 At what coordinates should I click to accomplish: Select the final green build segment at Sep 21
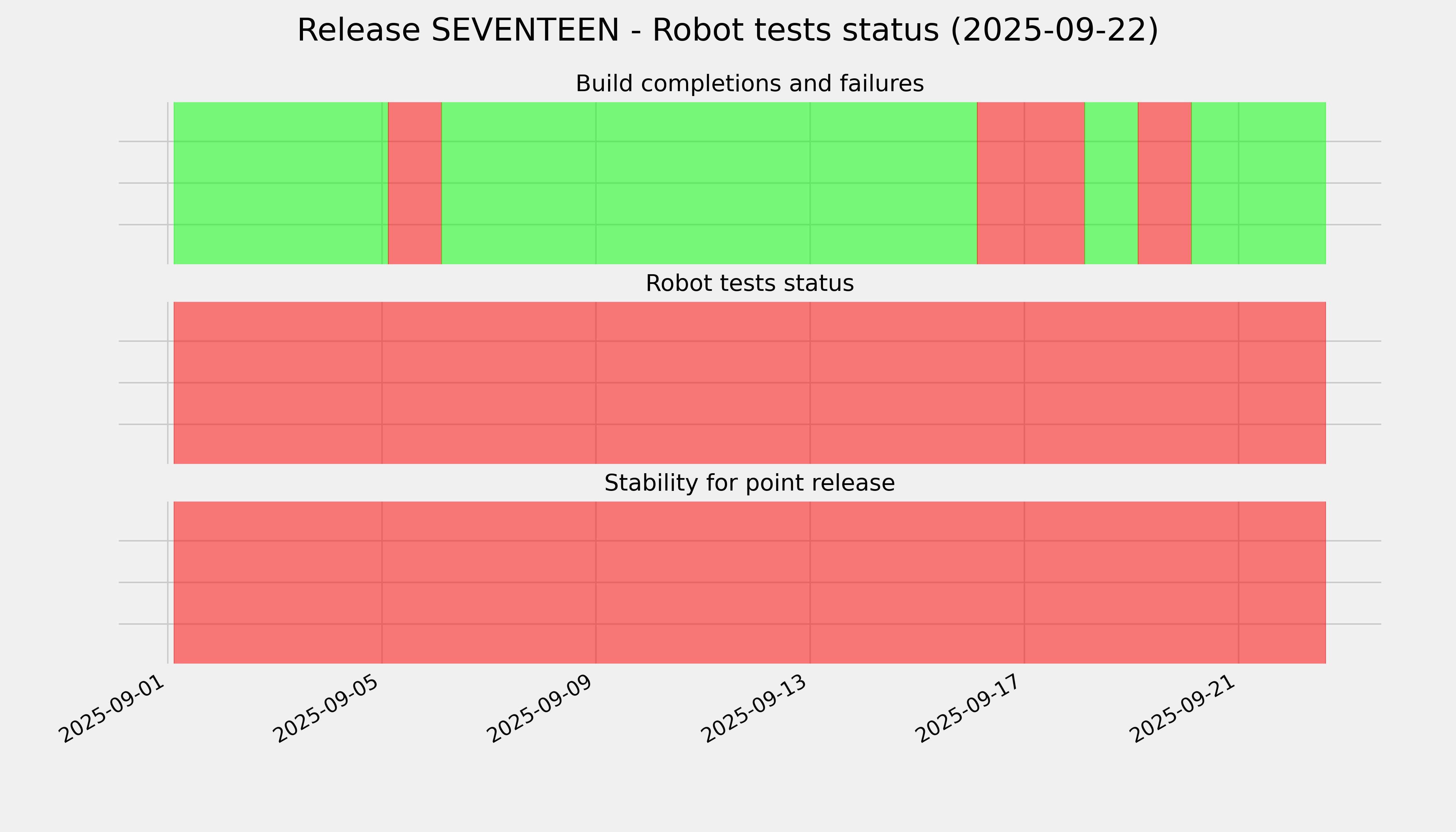[x=1258, y=183]
